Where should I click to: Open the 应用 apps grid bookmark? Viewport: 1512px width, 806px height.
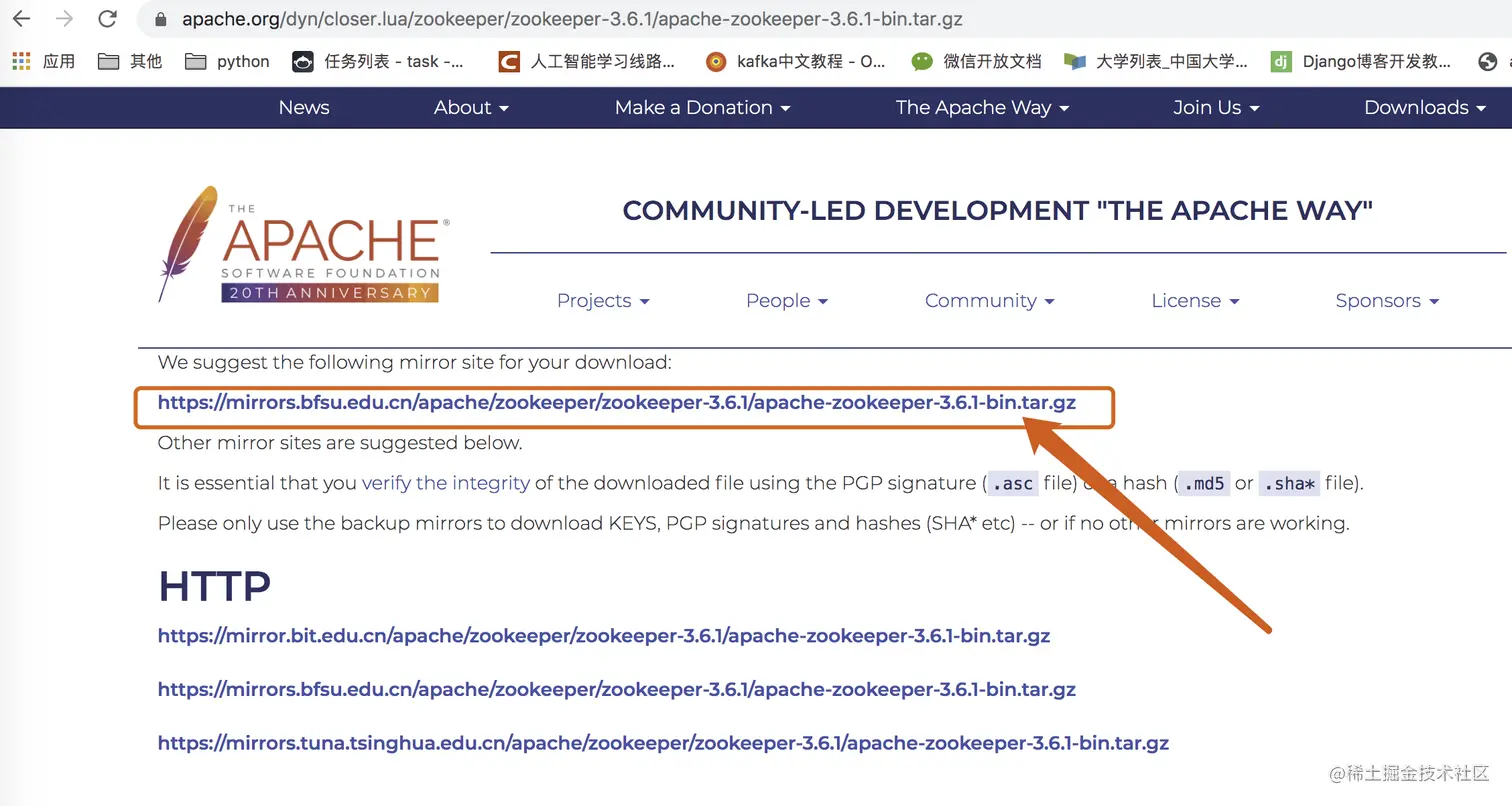(x=43, y=61)
